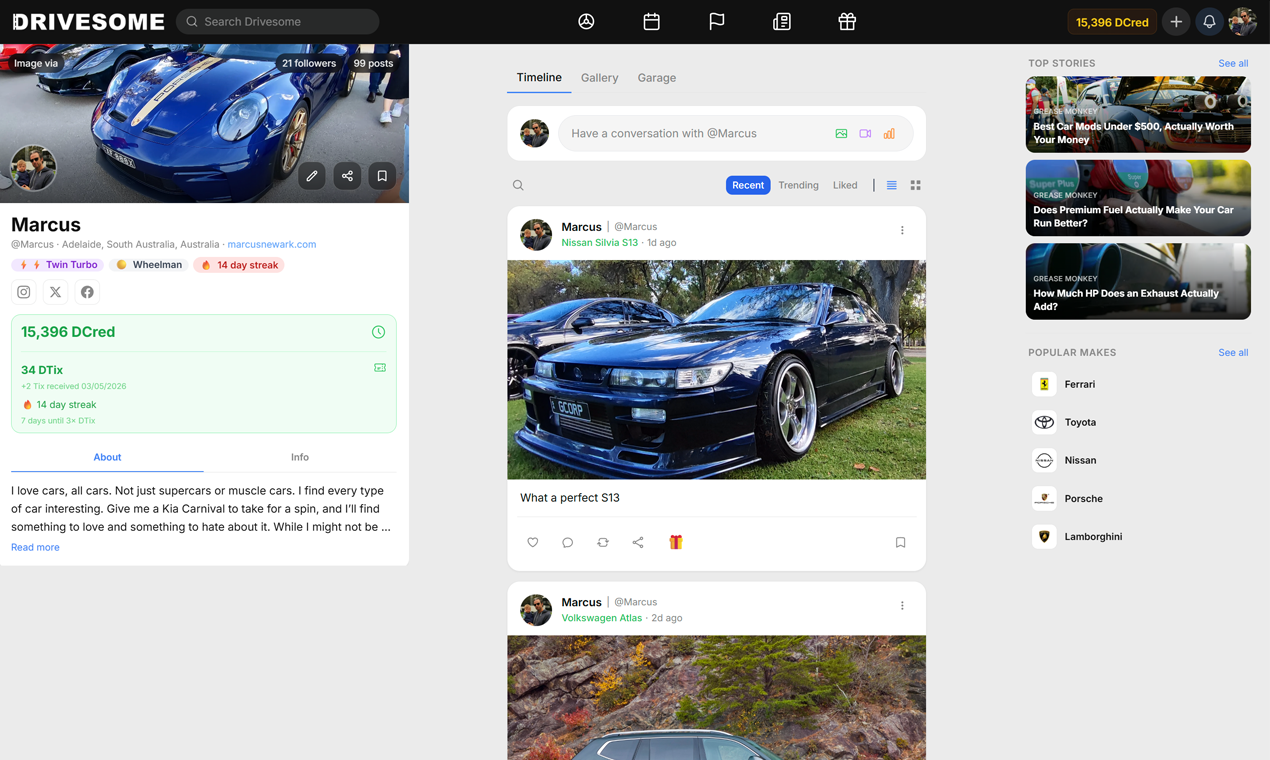This screenshot has width=1270, height=760.
Task: Open the Volkswagen Atlas car link
Action: point(602,618)
